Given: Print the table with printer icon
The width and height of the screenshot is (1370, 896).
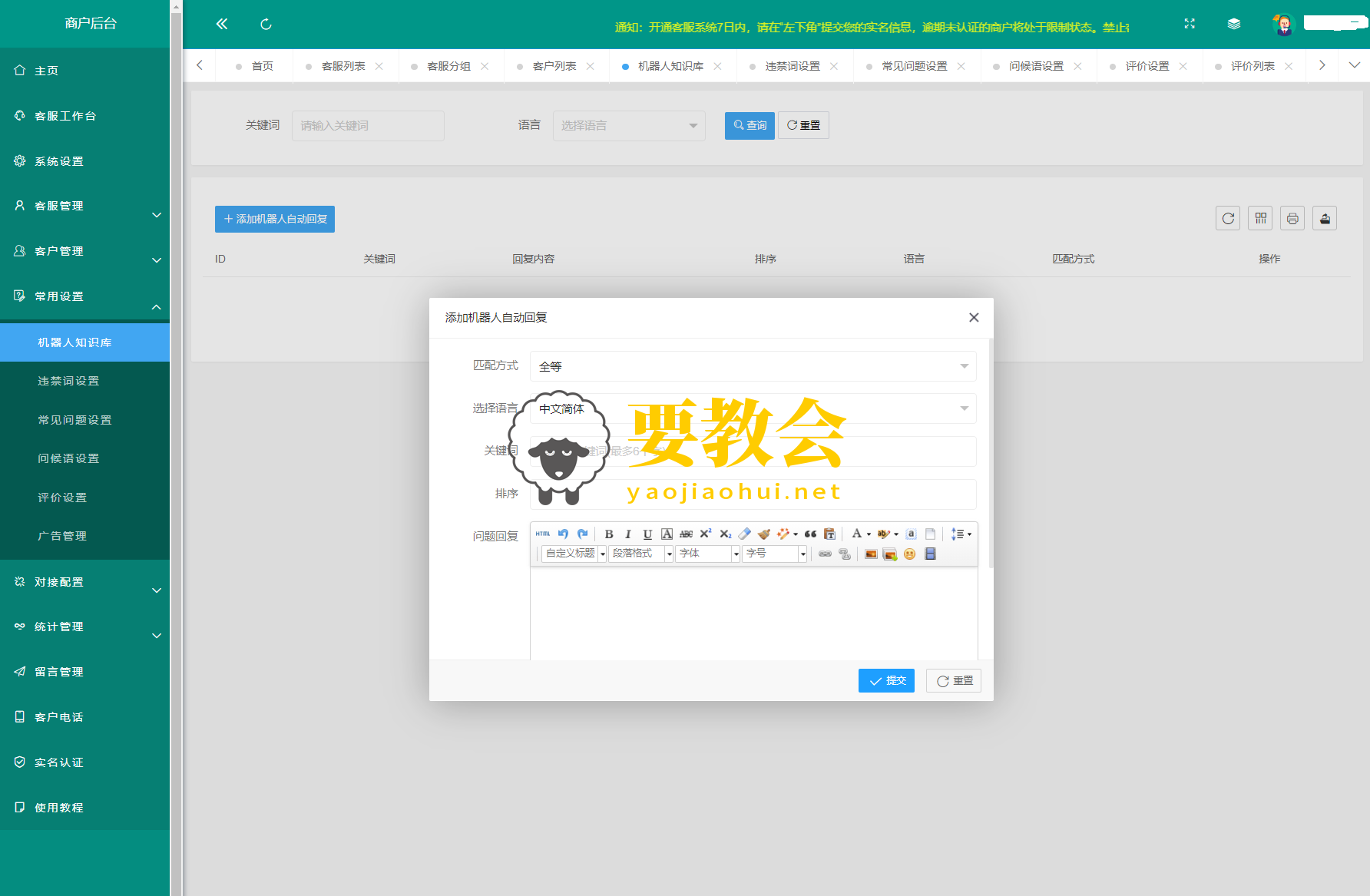Looking at the screenshot, I should tap(1292, 219).
